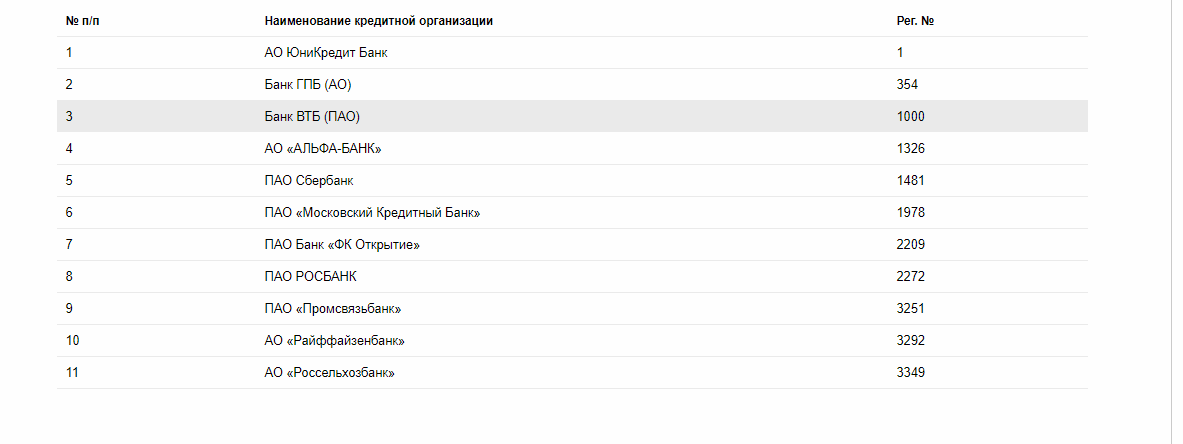
Task: Click the Рег. № column header
Action: pos(915,21)
